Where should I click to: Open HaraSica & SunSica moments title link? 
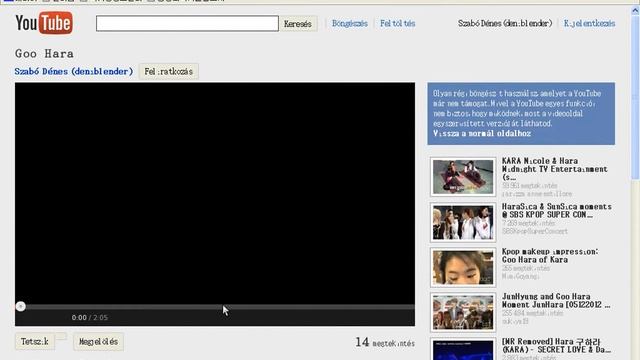tap(556, 211)
